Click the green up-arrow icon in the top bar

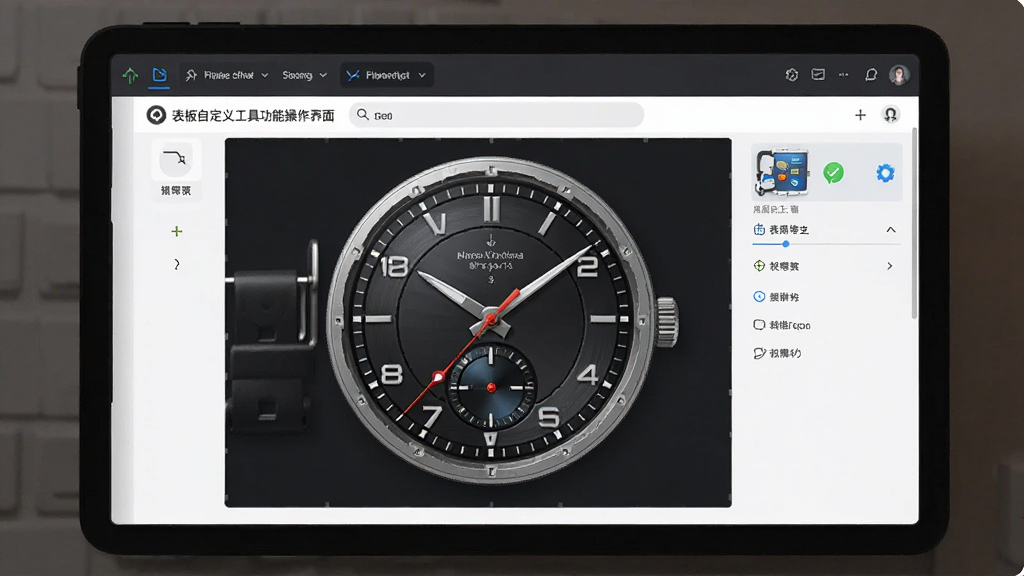pyautogui.click(x=130, y=76)
